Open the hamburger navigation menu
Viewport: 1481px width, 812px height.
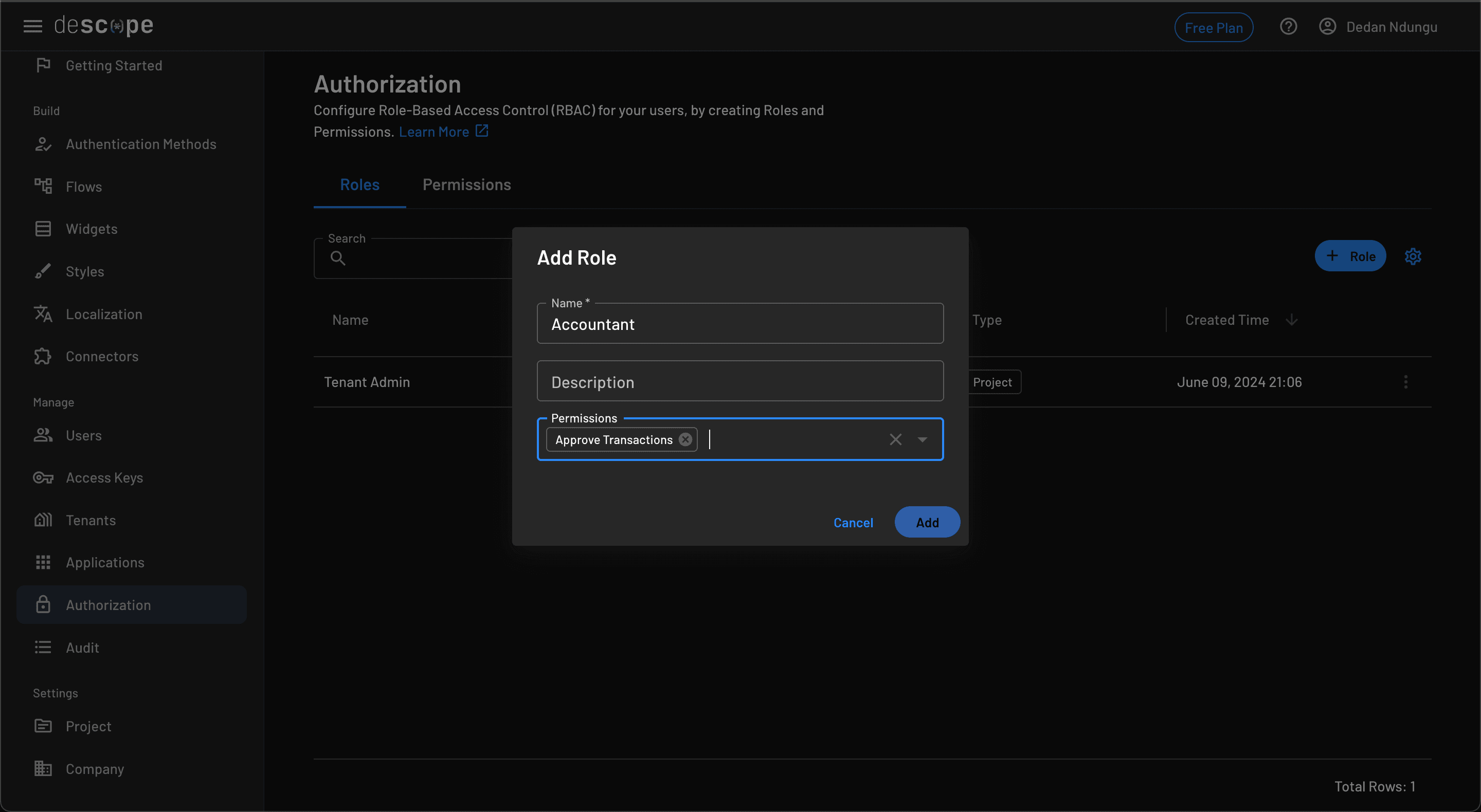point(33,26)
